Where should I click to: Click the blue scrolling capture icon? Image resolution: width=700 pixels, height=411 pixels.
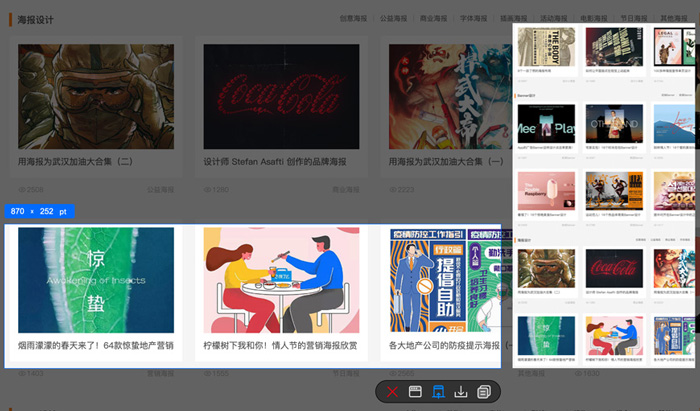(x=438, y=392)
